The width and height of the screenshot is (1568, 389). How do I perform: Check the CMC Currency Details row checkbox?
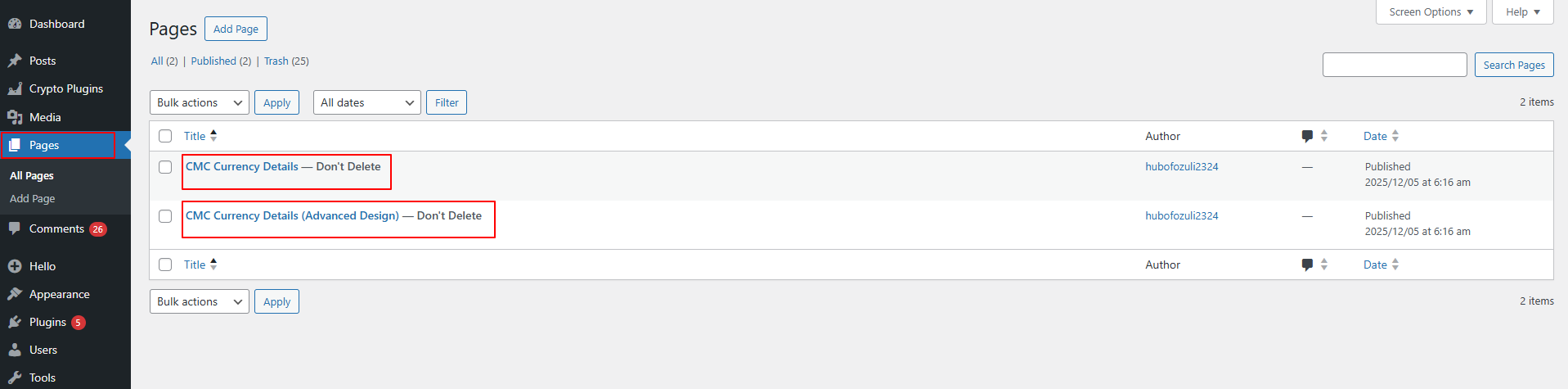tap(165, 167)
